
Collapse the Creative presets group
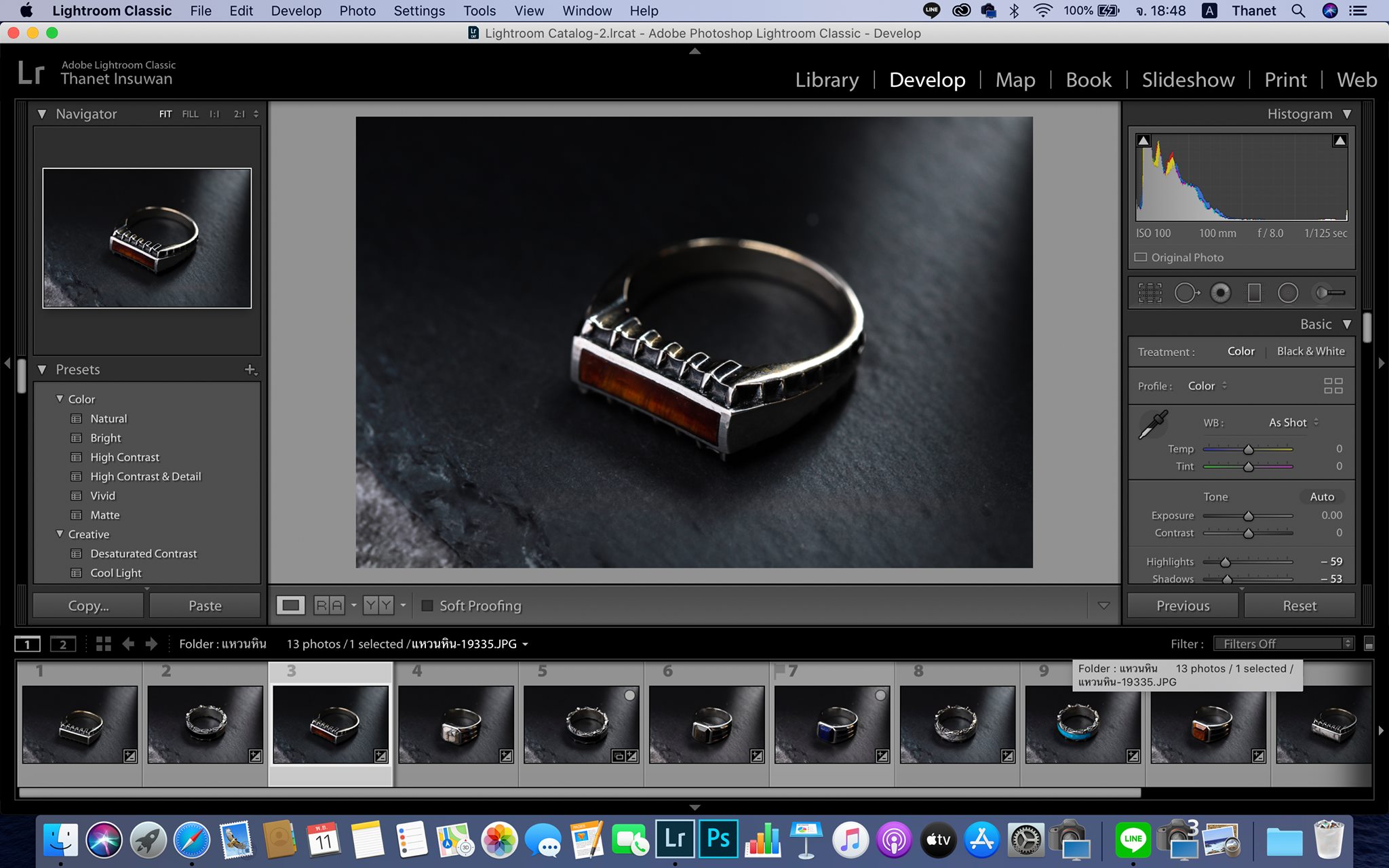[60, 534]
